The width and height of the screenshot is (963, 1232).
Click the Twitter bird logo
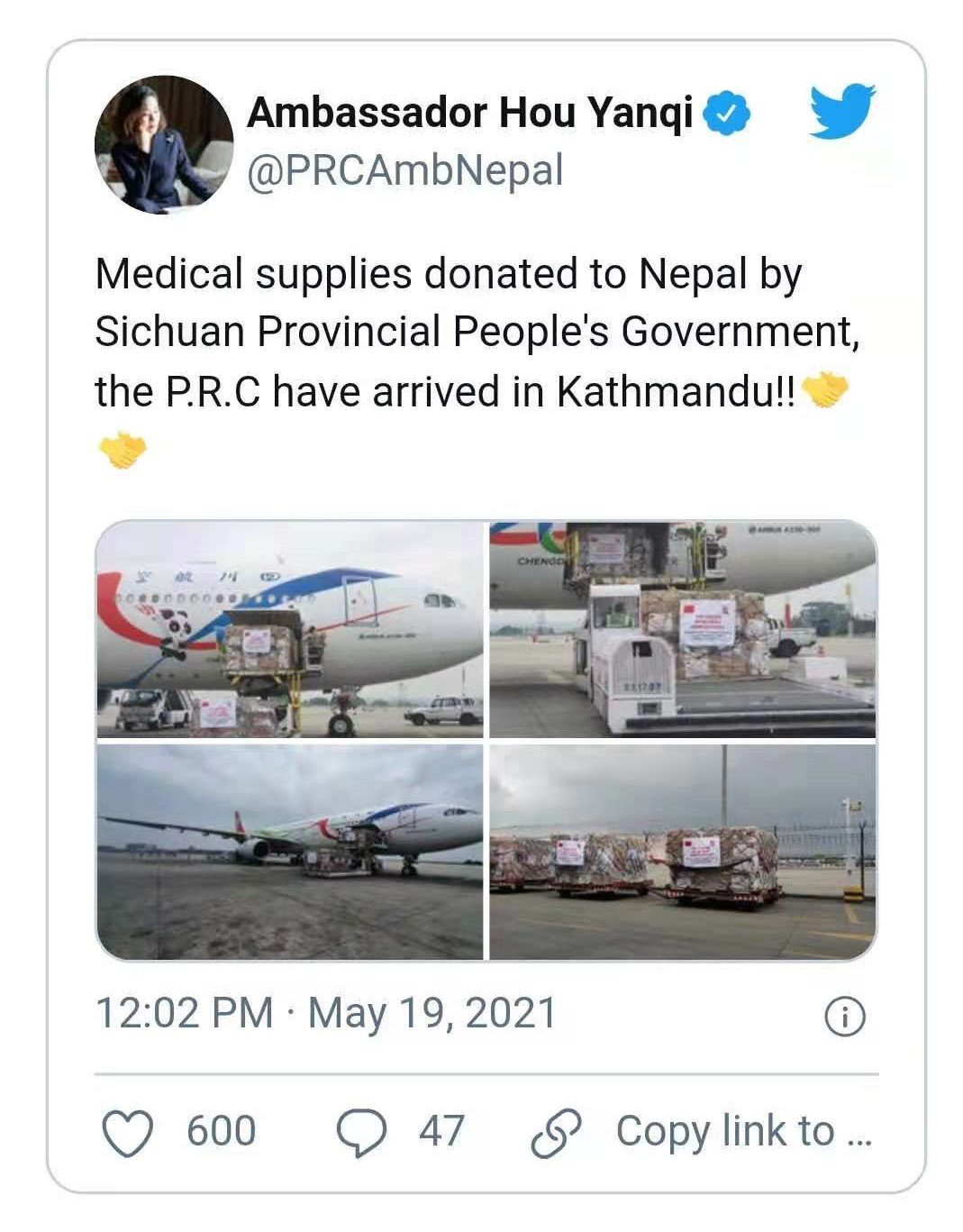tap(841, 112)
